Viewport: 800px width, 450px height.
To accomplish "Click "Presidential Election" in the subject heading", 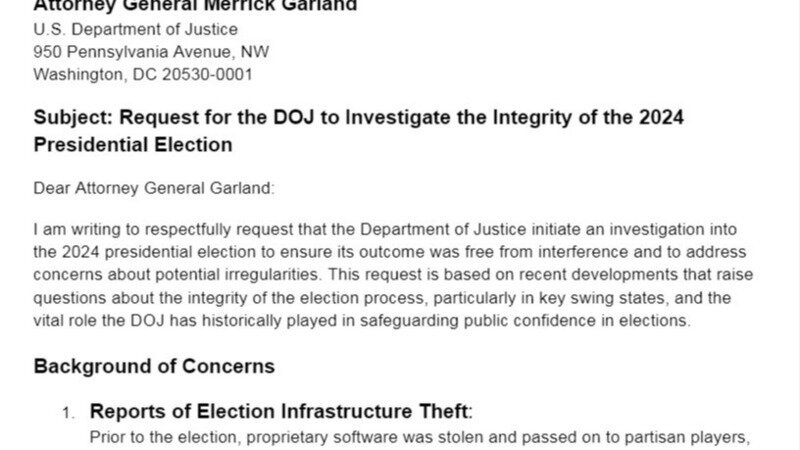I will 133,144.
